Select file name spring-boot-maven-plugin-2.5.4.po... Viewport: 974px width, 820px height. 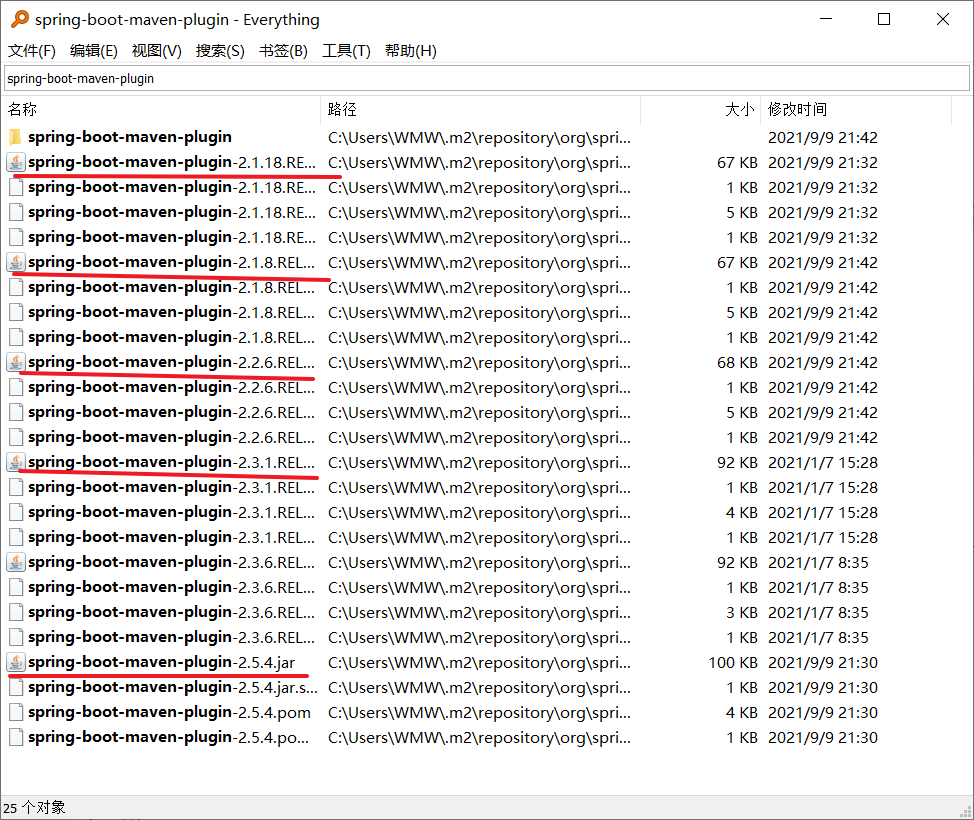[x=168, y=737]
